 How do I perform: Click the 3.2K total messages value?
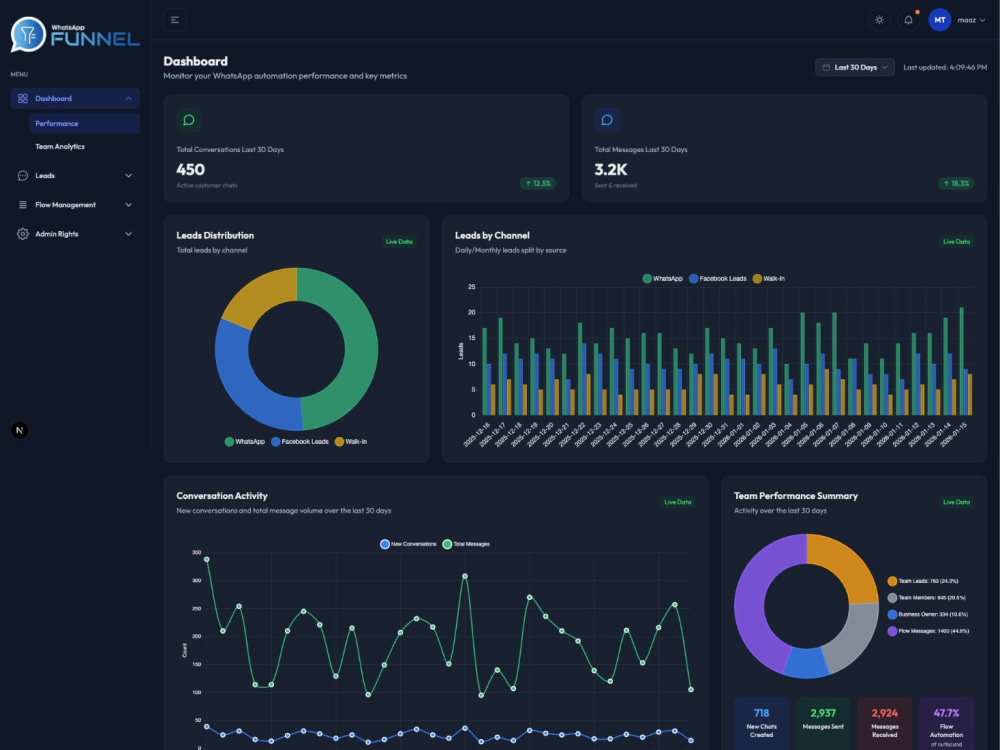pos(611,169)
